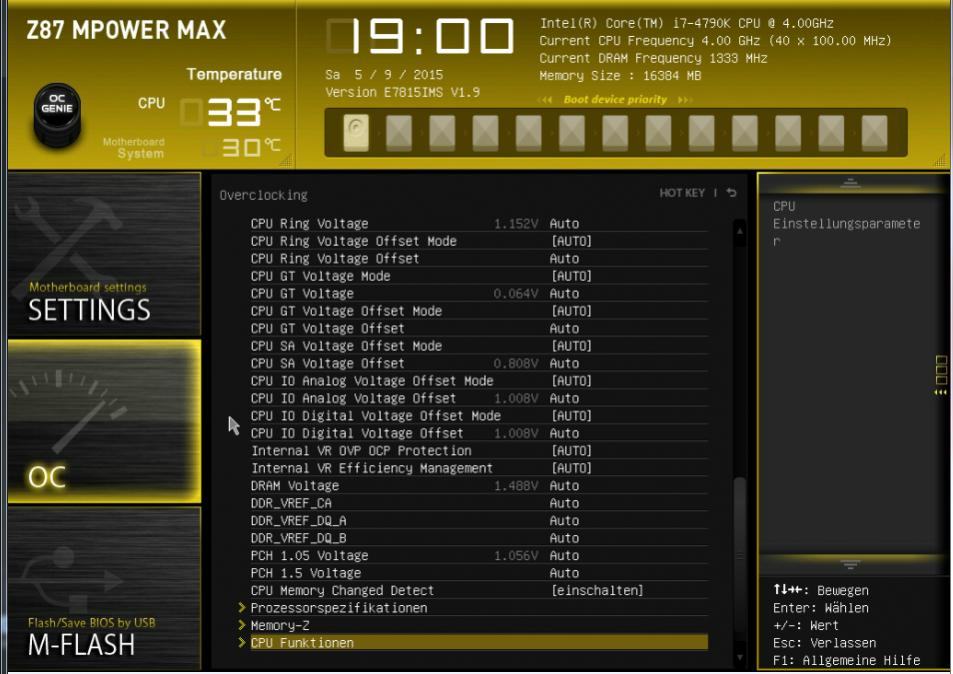
Task: Expand the CPU Funktionen submenu
Action: pyautogui.click(x=473, y=643)
